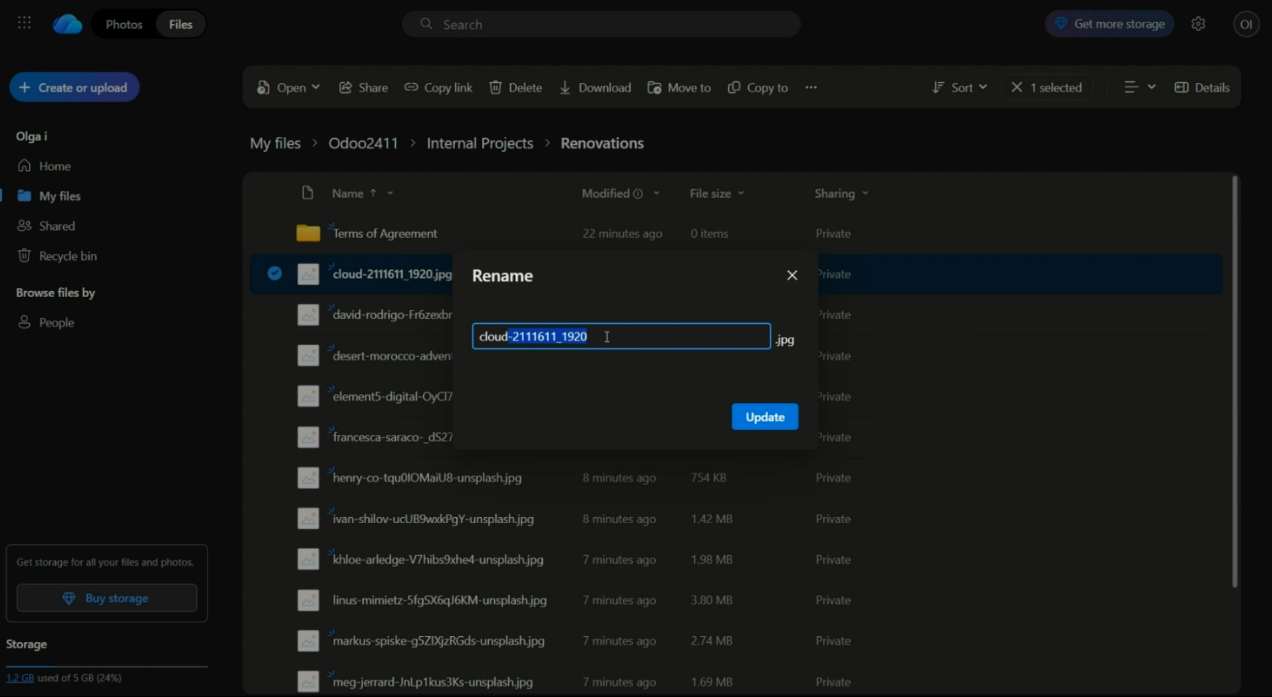Click the vertical scrollbar of file list
The image size is (1272, 697).
coord(1237,380)
